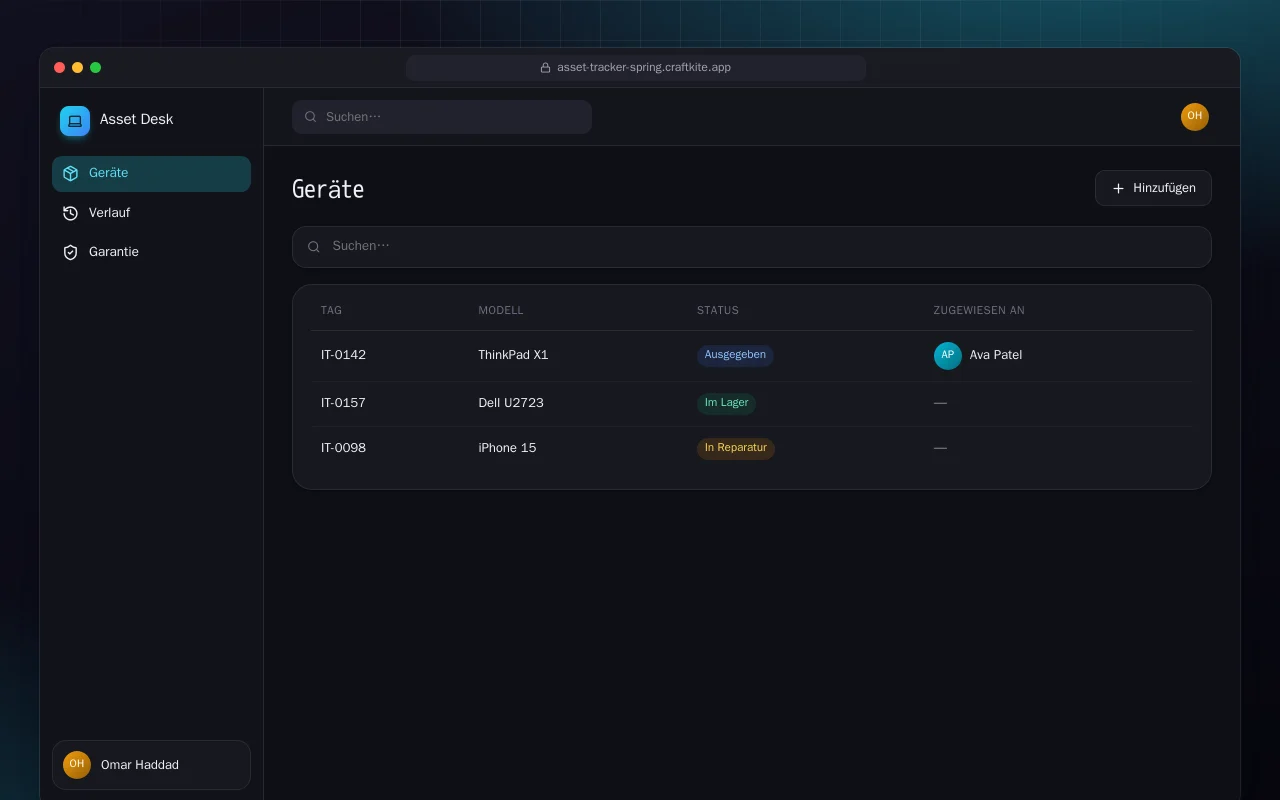Select asset tag IT-0098
This screenshot has height=800, width=1280.
click(x=343, y=448)
